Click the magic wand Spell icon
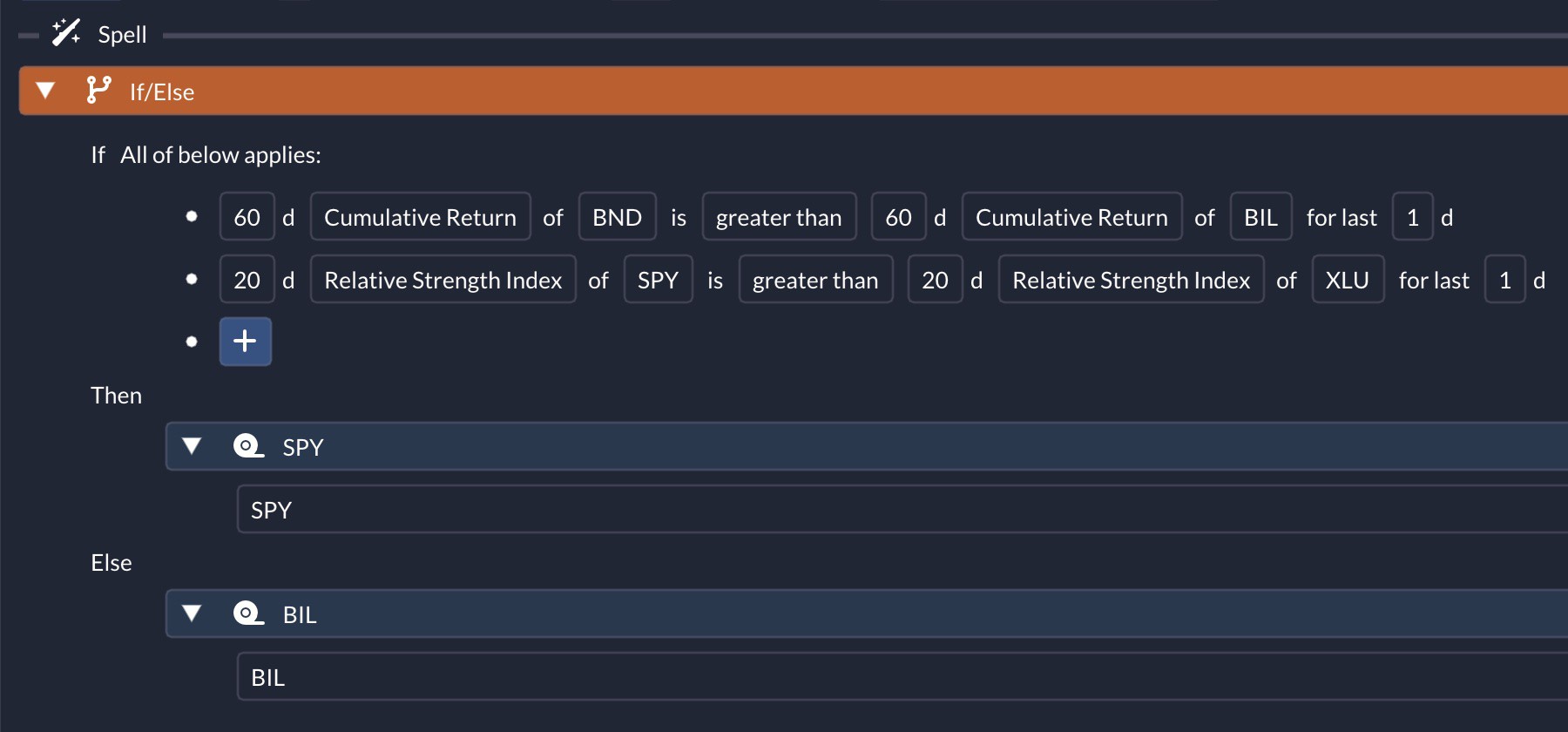Viewport: 1568px width, 732px height. click(66, 33)
